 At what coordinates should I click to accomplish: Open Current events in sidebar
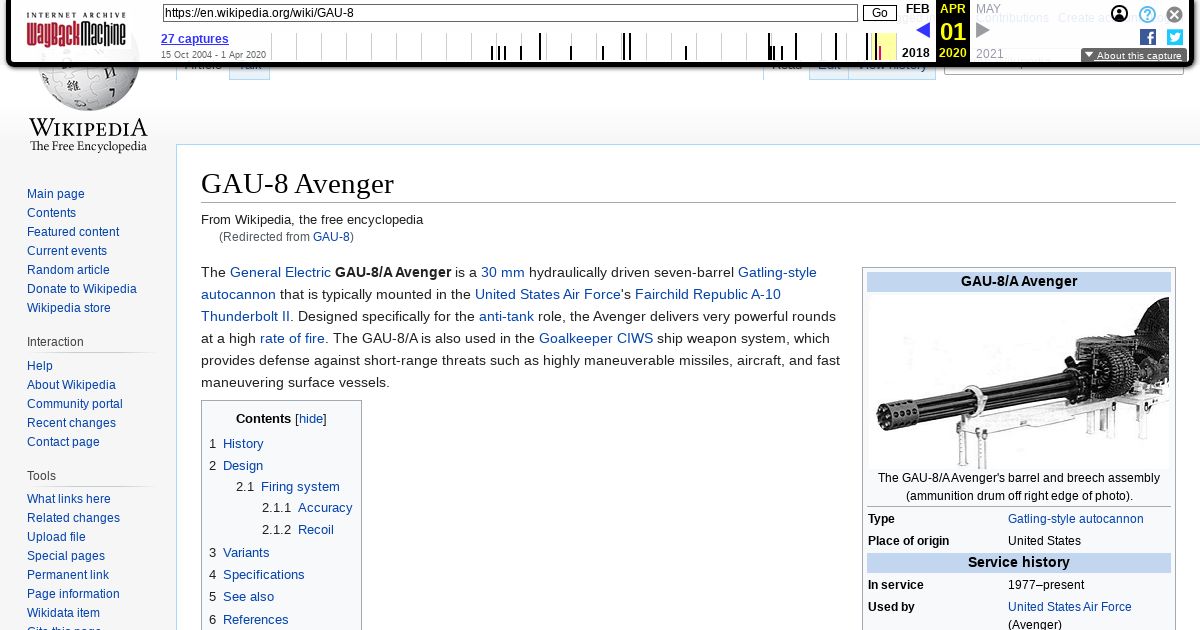pos(67,251)
